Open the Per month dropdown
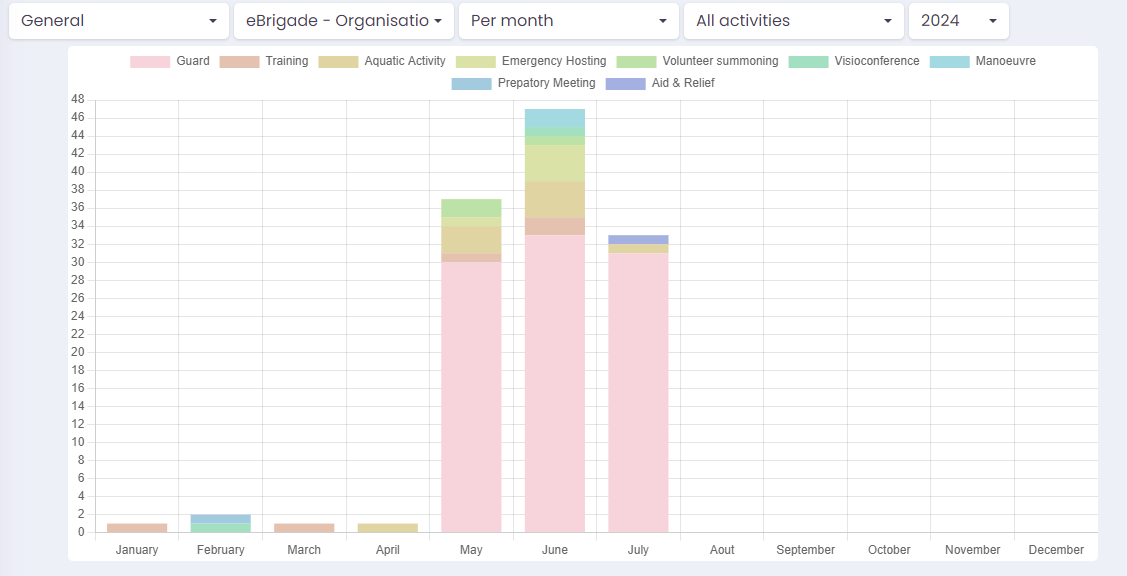 pyautogui.click(x=569, y=21)
